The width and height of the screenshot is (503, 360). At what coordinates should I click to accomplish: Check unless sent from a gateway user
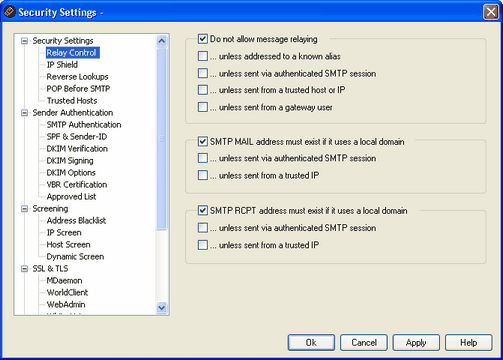pos(203,107)
